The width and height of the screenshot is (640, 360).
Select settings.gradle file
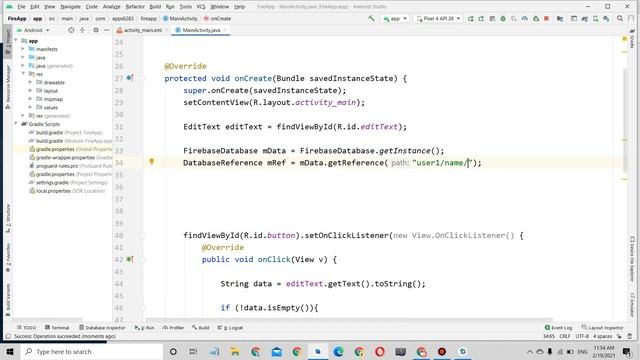click(68, 182)
